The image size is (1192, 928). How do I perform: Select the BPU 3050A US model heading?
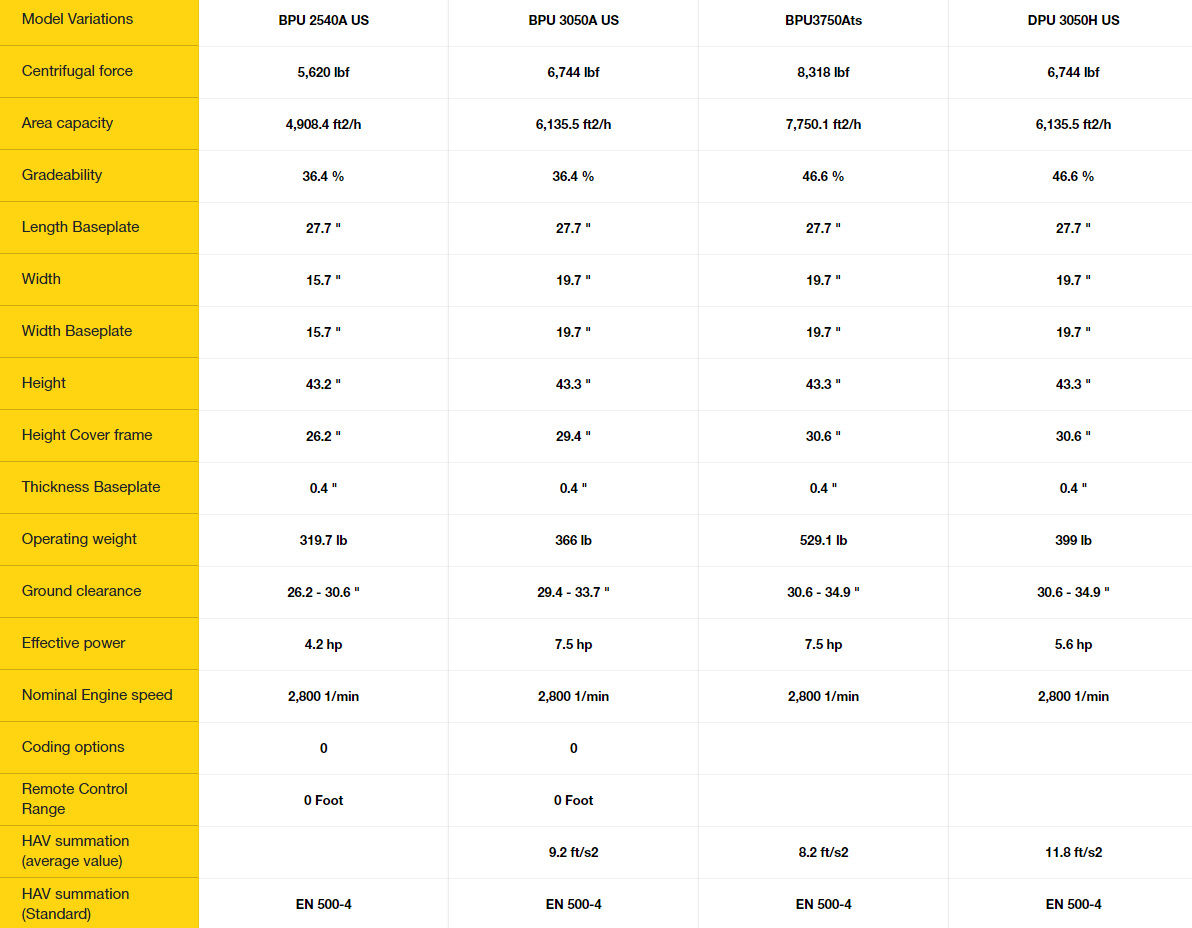coord(573,21)
